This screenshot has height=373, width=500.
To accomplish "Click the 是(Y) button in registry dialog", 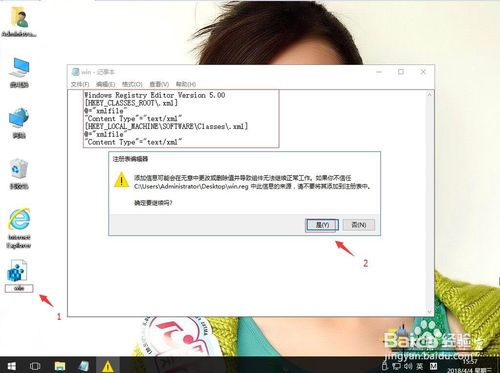I will pyautogui.click(x=322, y=225).
